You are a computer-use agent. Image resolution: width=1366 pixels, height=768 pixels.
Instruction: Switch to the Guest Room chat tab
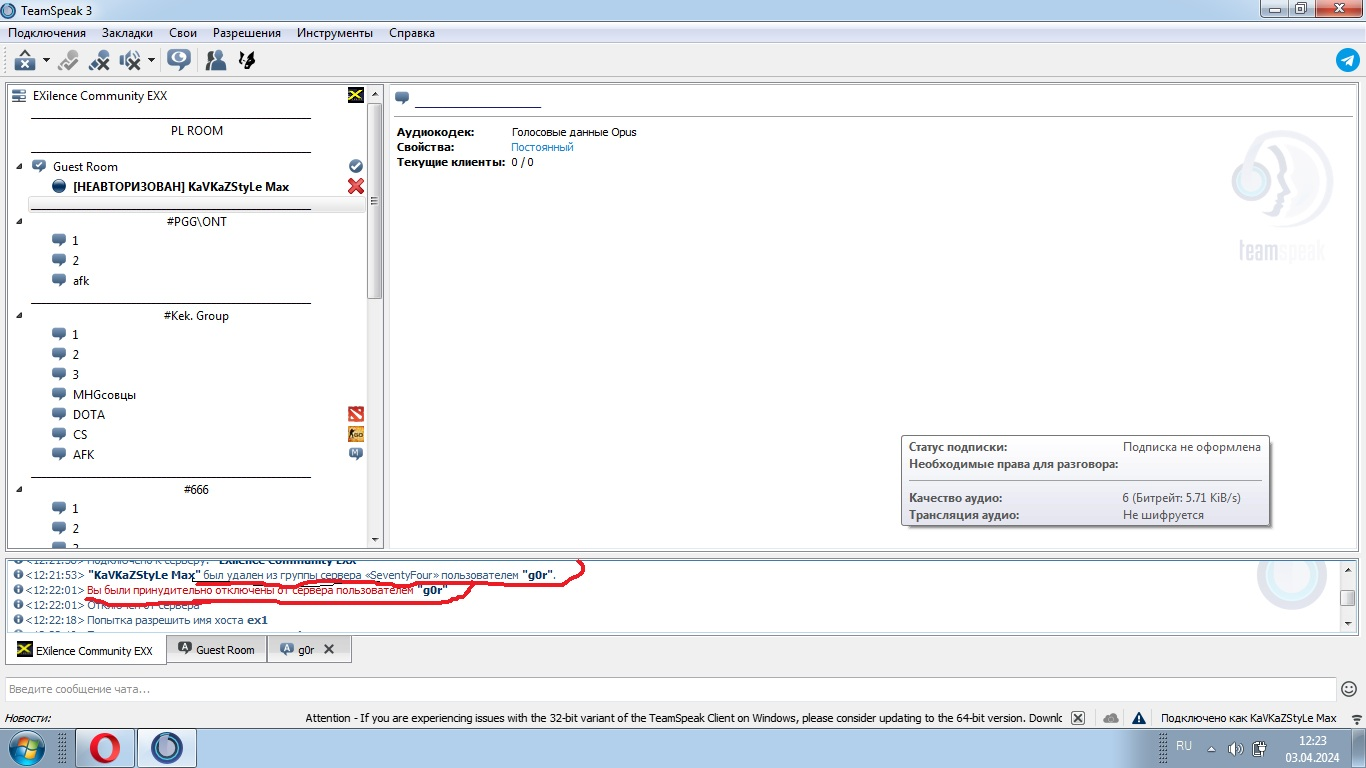pyautogui.click(x=216, y=650)
